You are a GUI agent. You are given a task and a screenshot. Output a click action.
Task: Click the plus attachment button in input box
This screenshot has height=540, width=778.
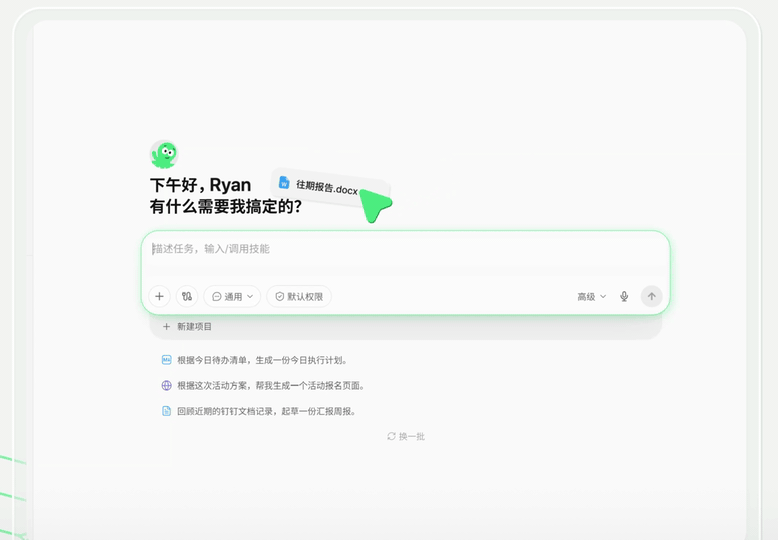click(x=159, y=296)
